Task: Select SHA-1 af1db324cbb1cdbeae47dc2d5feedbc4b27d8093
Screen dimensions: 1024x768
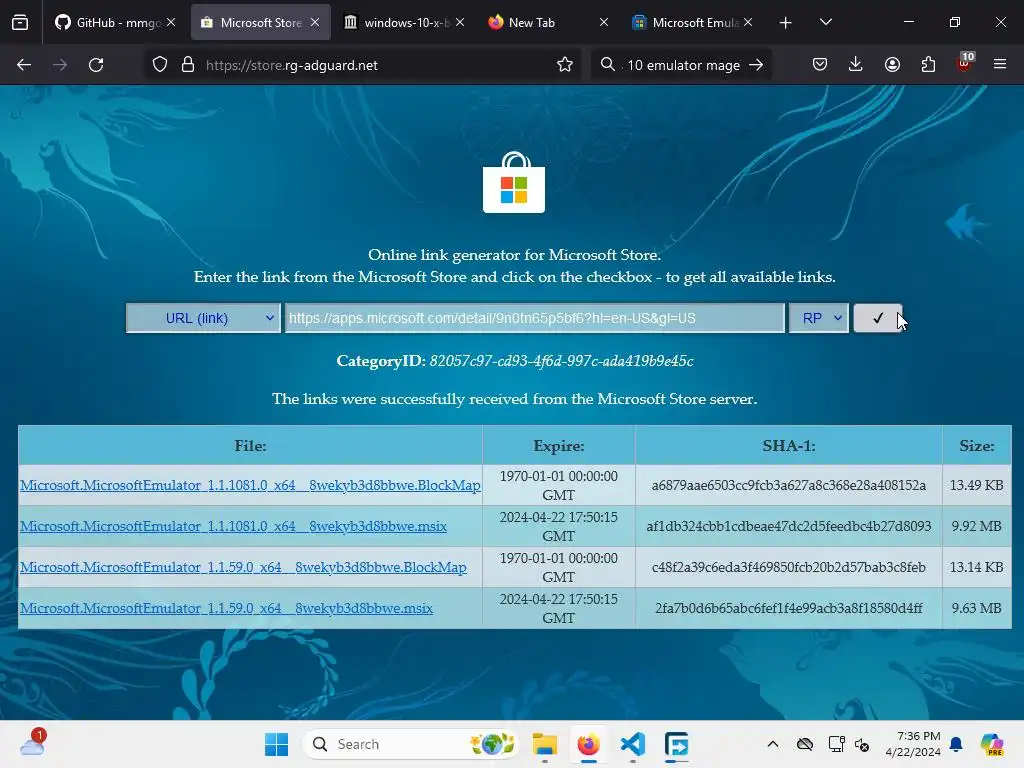Action: point(788,526)
